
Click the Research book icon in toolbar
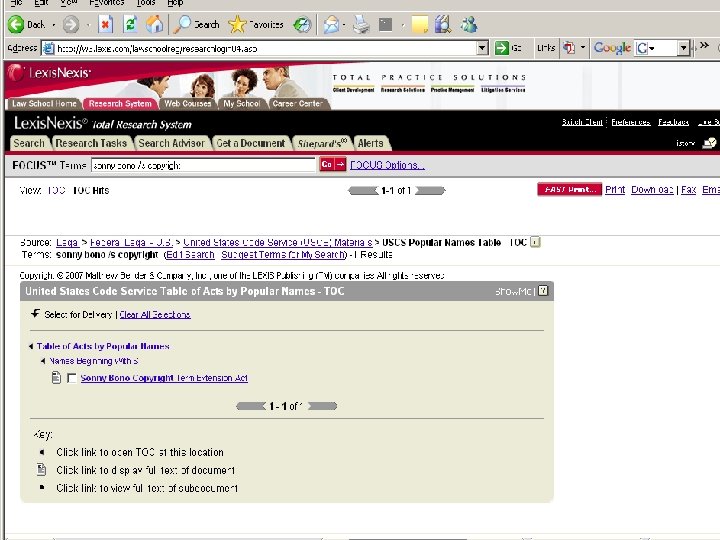click(443, 24)
